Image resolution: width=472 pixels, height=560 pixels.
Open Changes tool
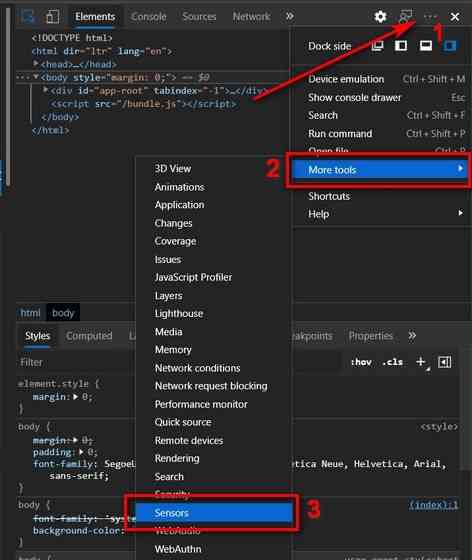[x=213, y=223]
